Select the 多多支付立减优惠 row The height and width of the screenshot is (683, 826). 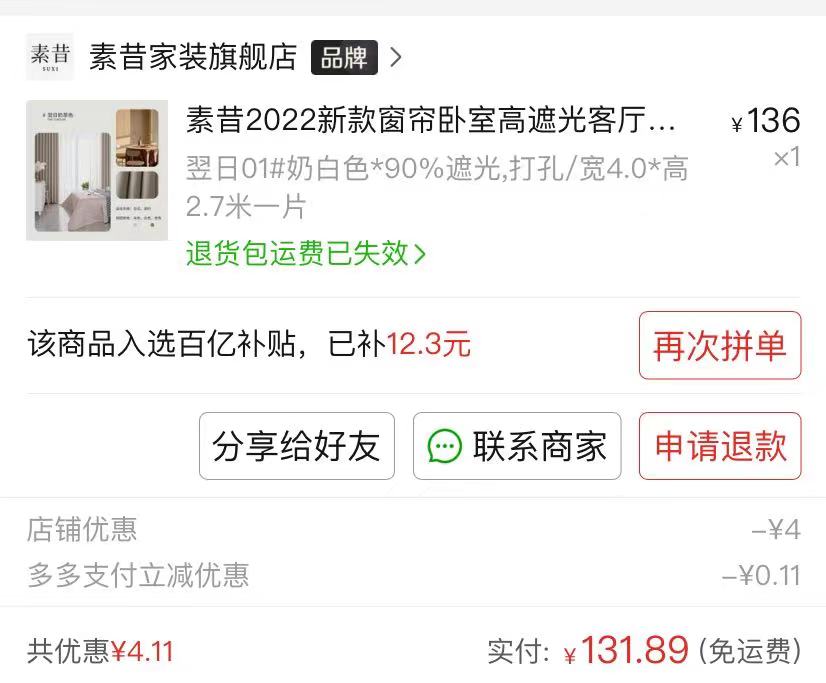413,575
